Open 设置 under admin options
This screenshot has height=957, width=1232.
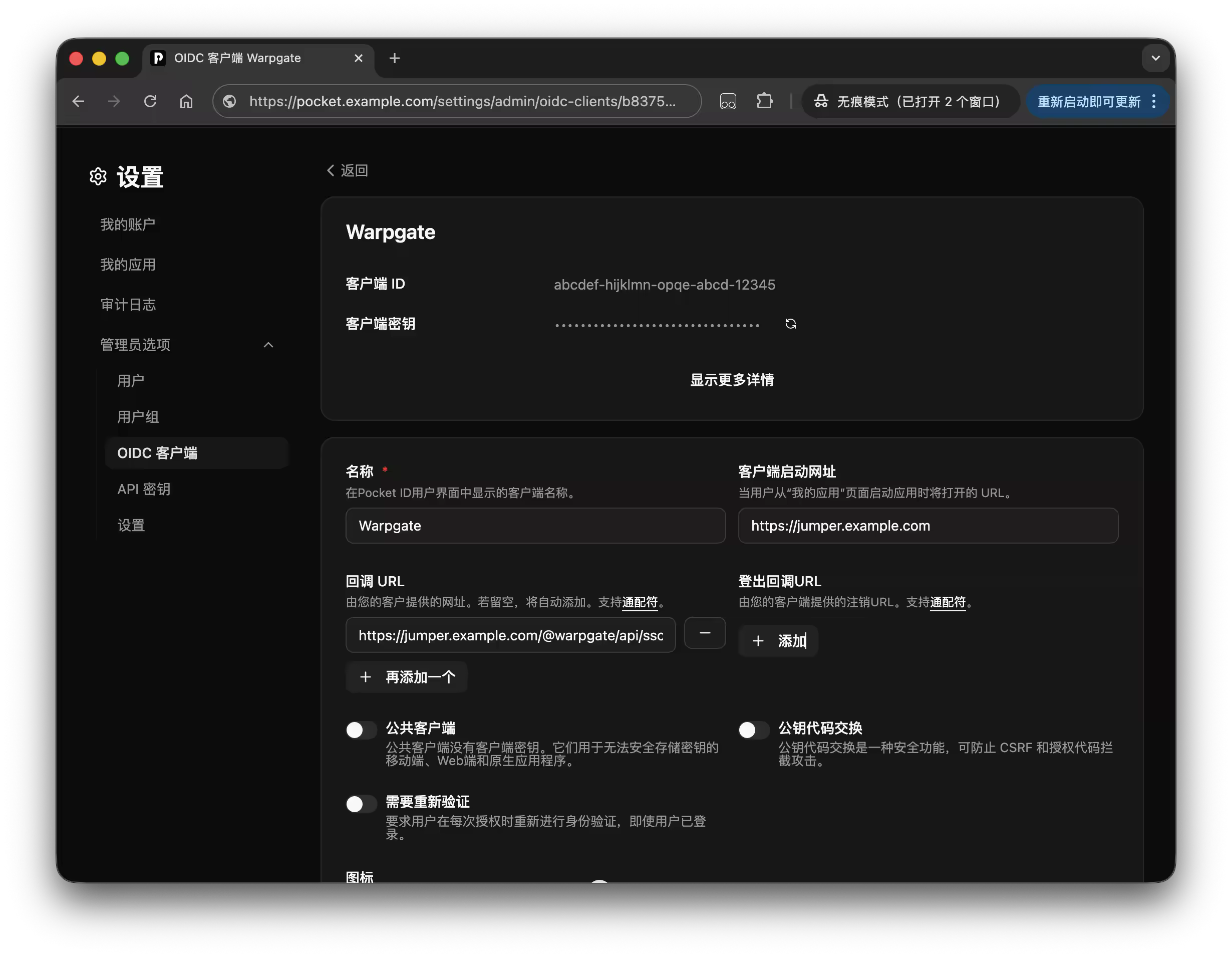131,525
